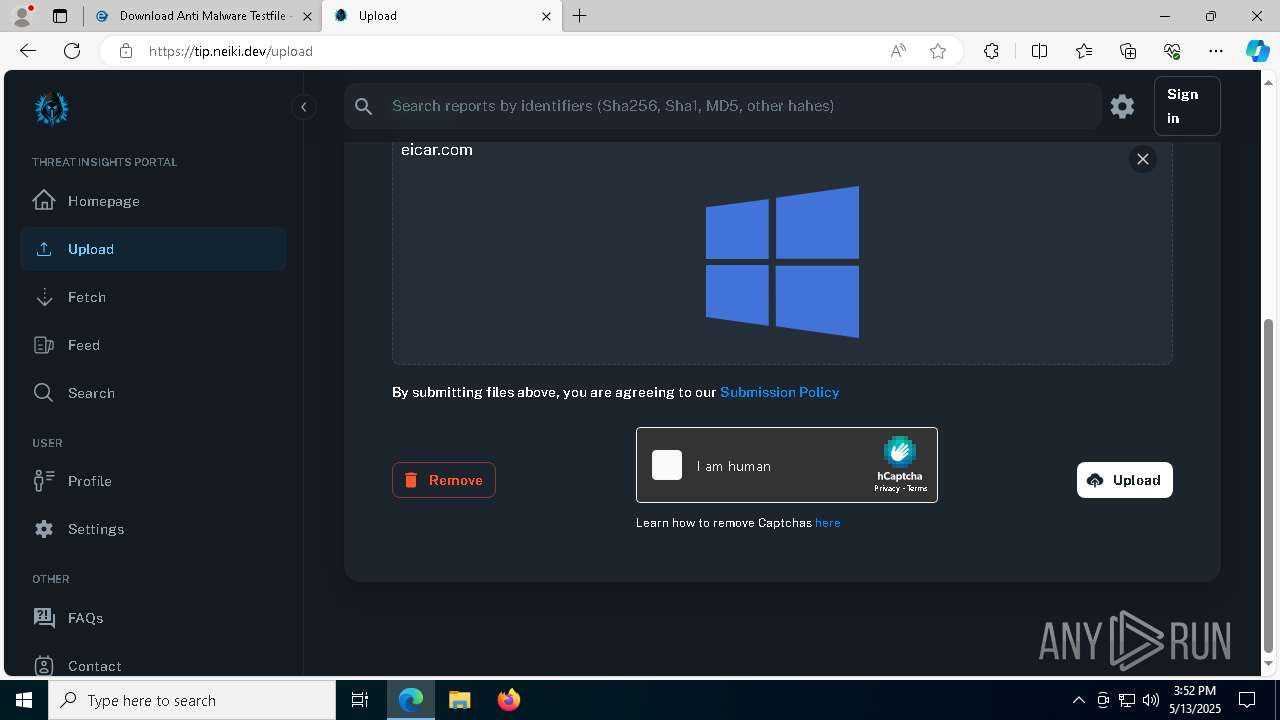Screen dimensions: 1280x720
Task: Check the I am human captcha box
Action: pos(667,465)
